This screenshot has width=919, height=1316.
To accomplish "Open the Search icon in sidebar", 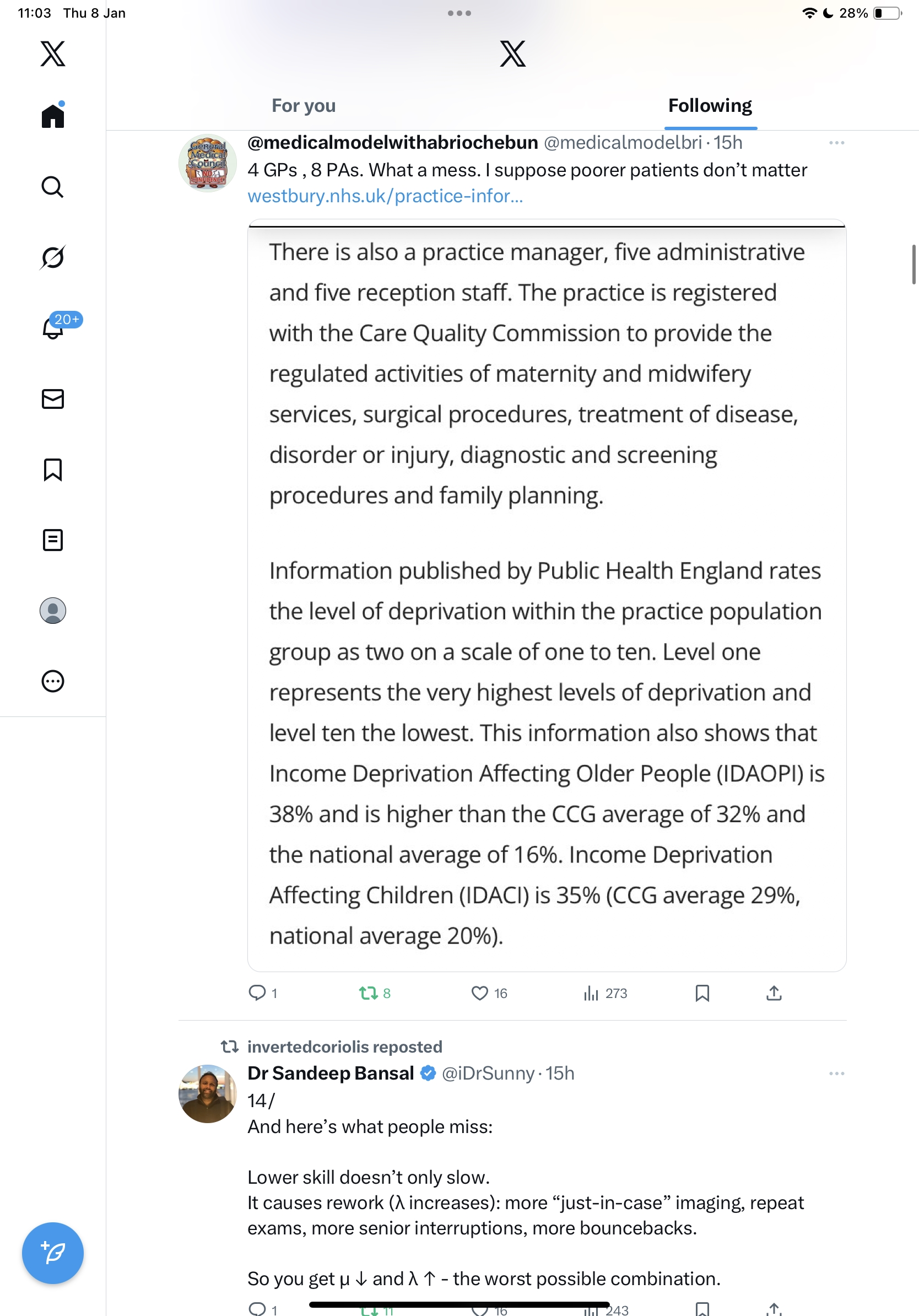I will point(53,187).
